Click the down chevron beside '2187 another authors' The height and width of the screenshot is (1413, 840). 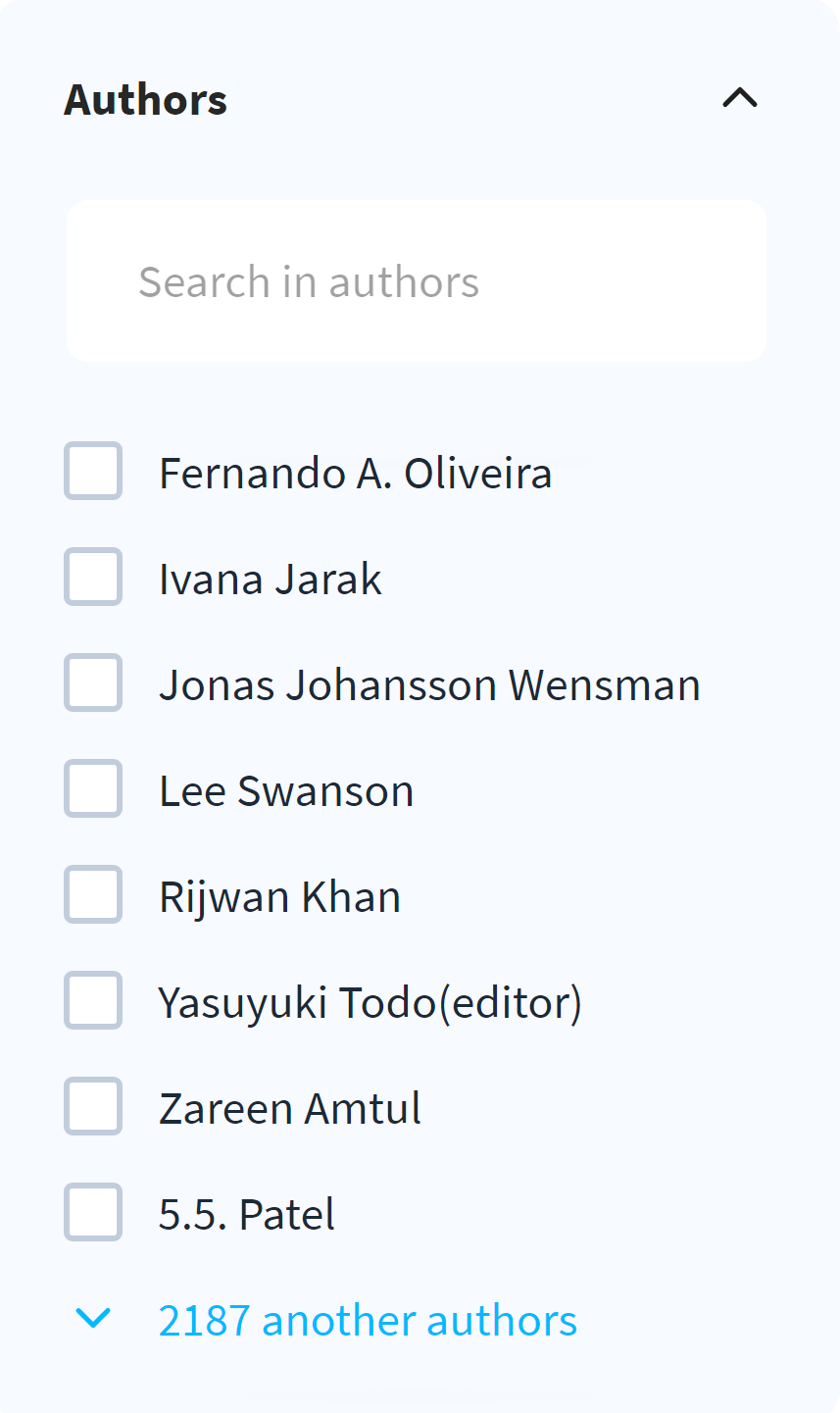click(93, 1319)
